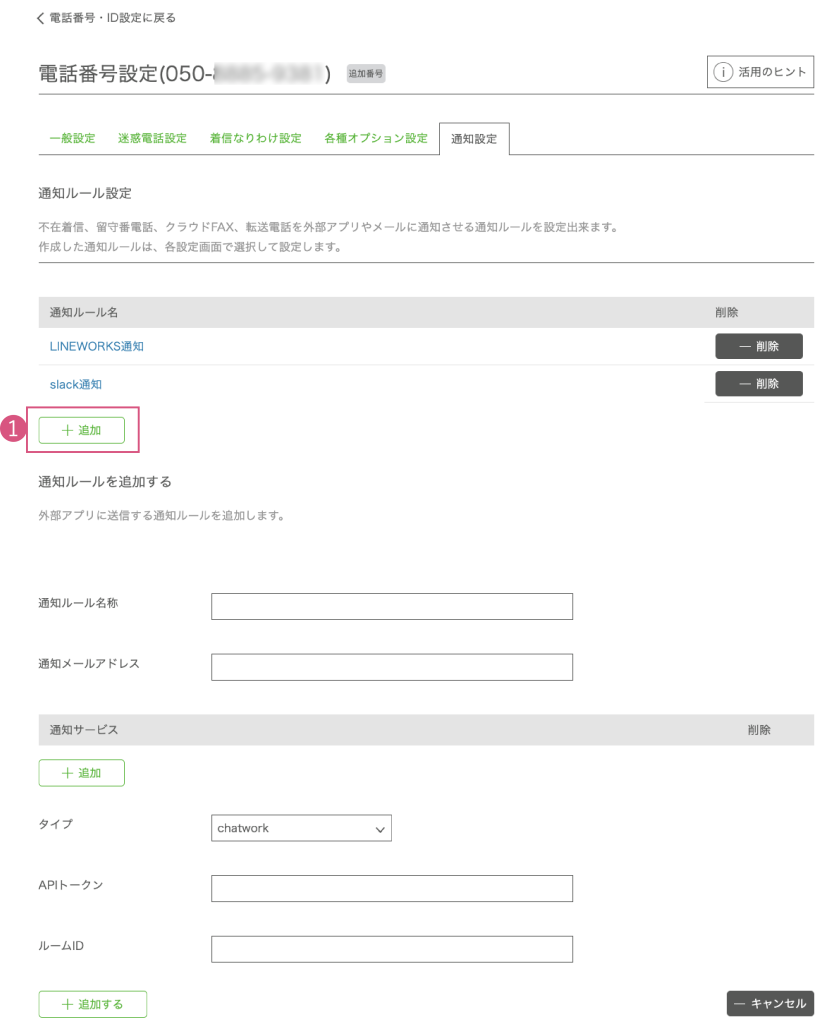Image resolution: width=827 pixels, height=1024 pixels.
Task: Select the 着信なりわけ設定 tab
Action: point(255,139)
